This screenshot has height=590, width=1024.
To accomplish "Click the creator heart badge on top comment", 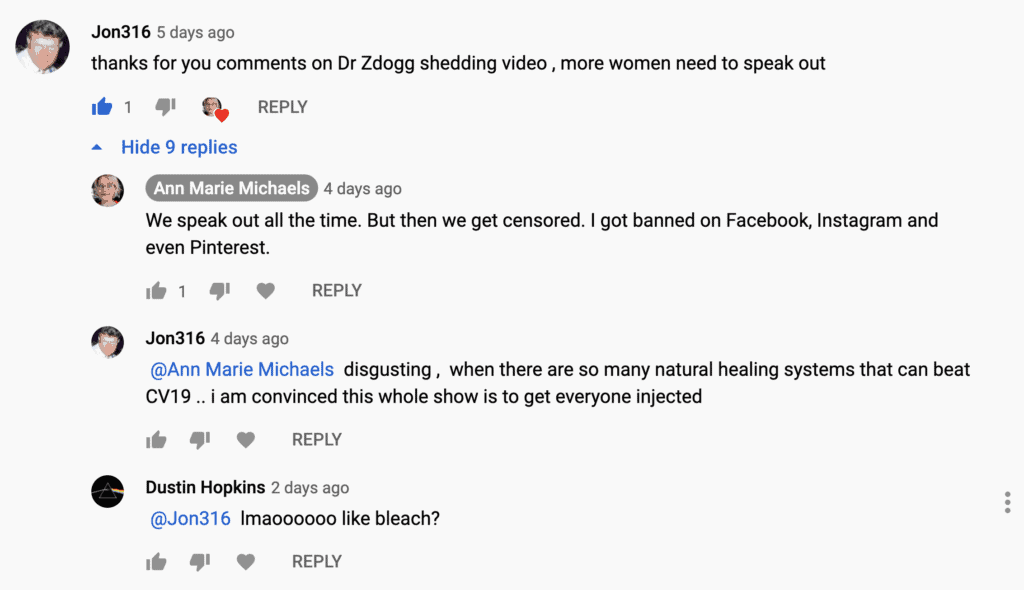I will pos(214,108).
